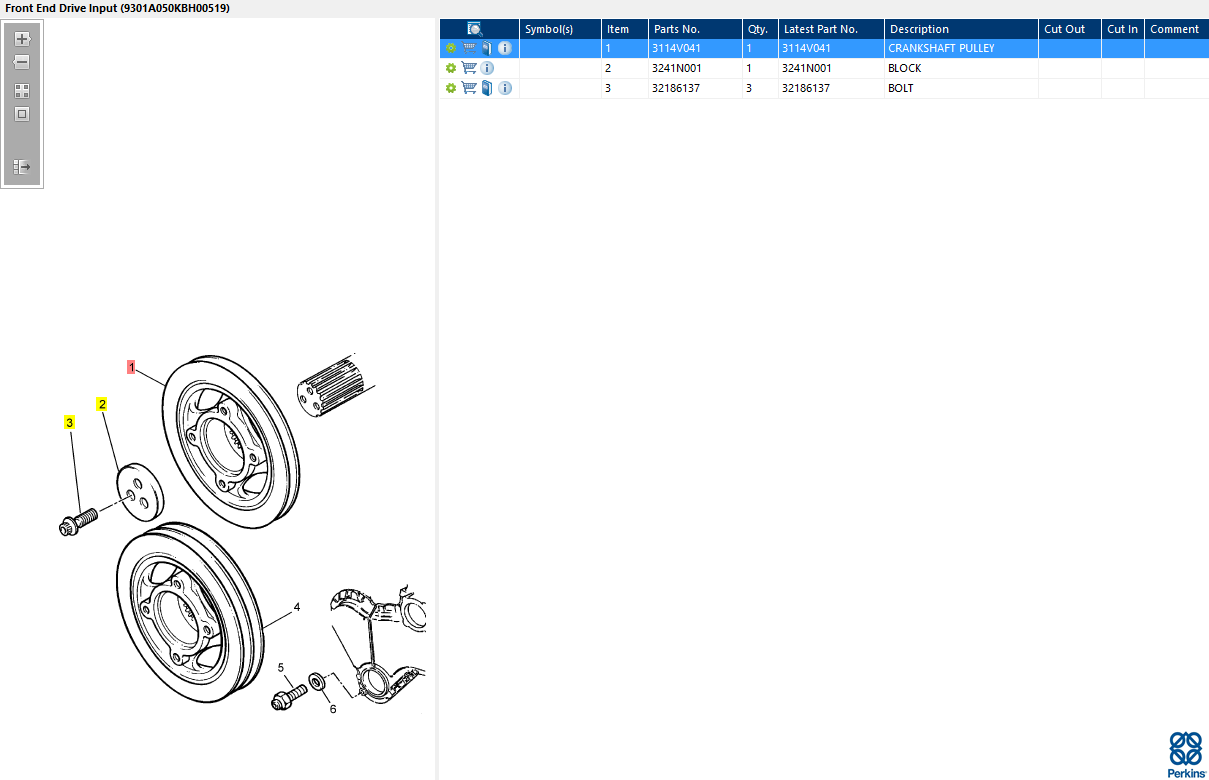Click item number 2 in the table
This screenshot has width=1209, height=780.
608,68
